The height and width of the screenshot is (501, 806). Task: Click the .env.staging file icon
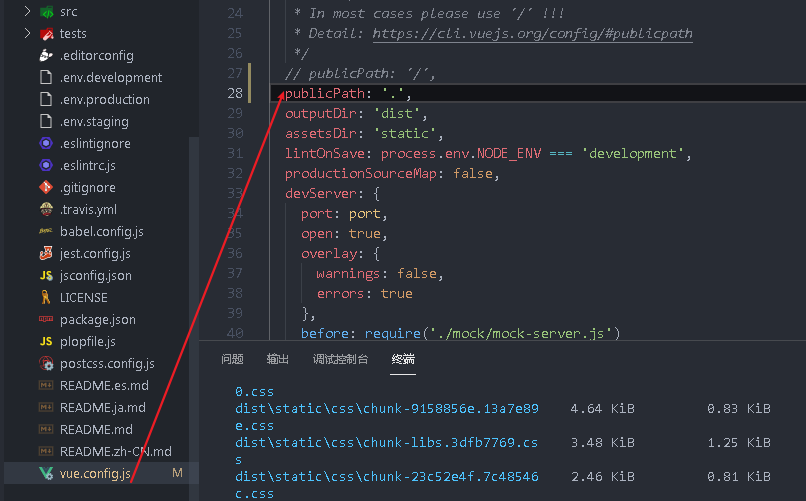point(46,122)
